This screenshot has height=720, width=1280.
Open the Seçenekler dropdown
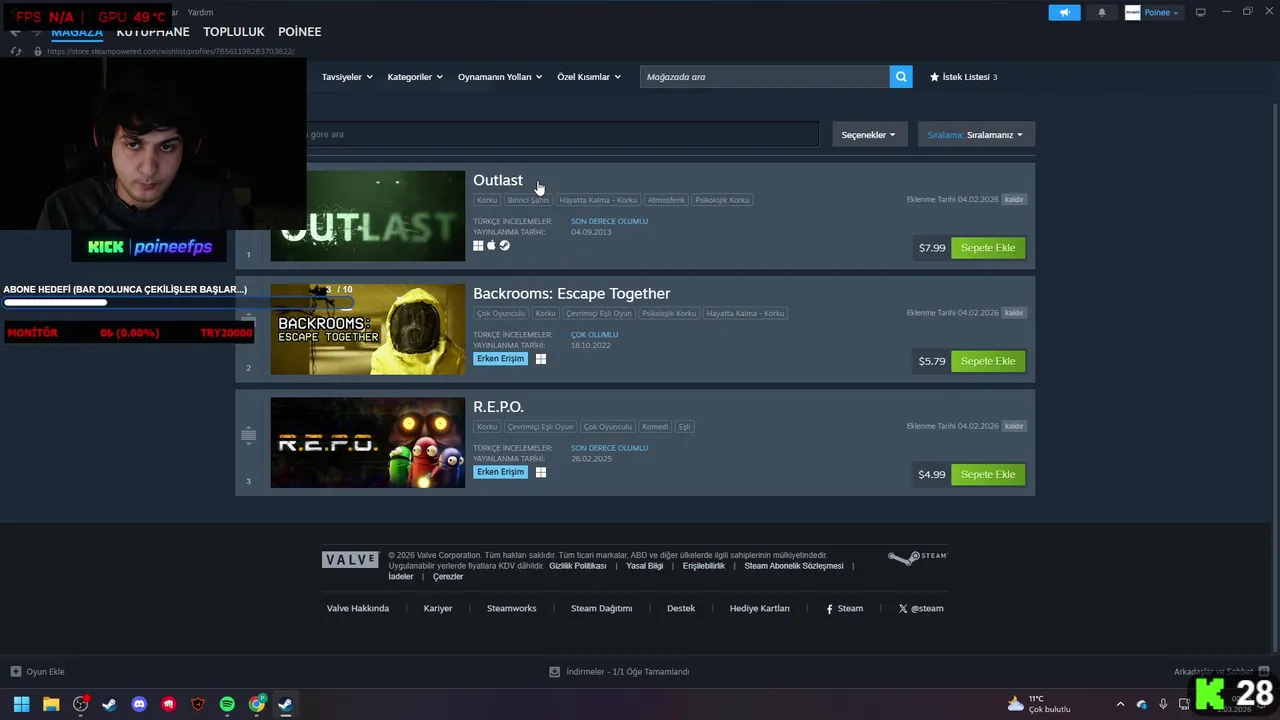coord(868,134)
